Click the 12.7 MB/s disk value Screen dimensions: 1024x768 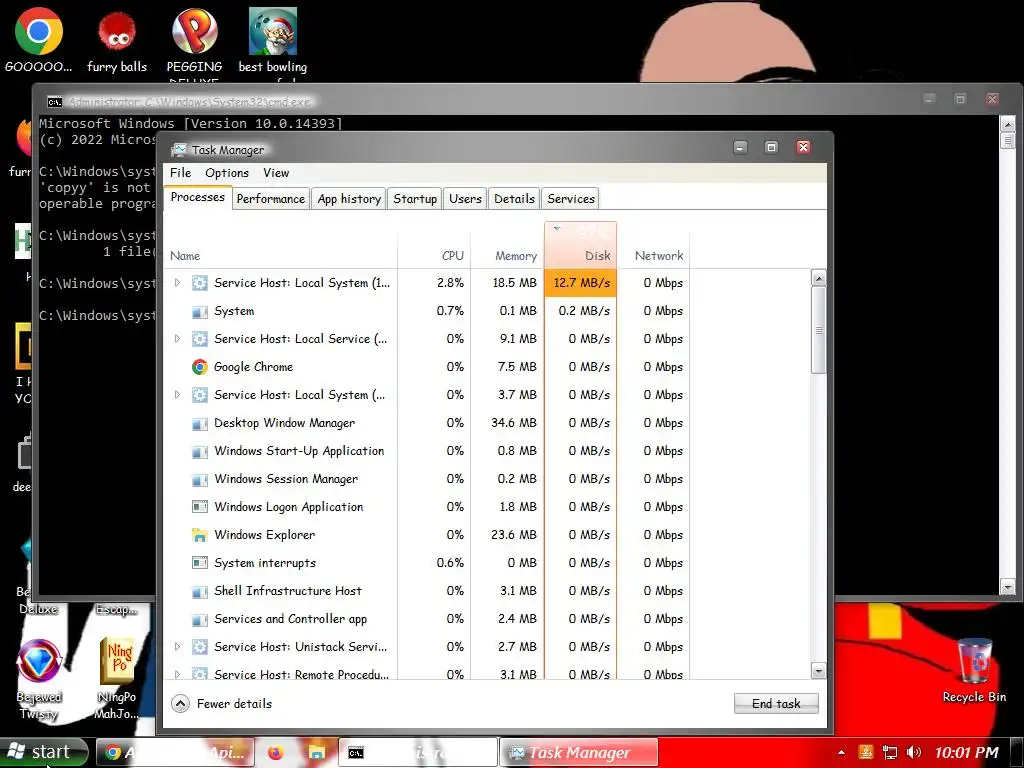pyautogui.click(x=581, y=283)
